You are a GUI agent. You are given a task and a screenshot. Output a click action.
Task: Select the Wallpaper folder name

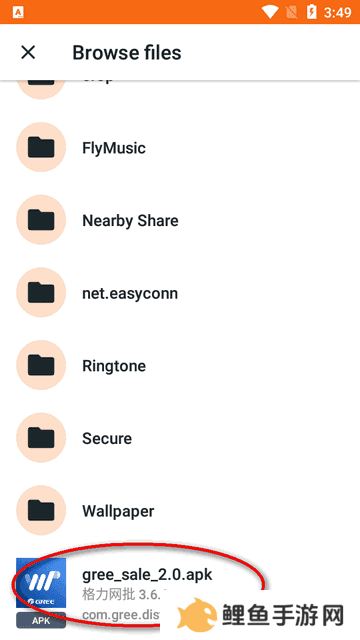[118, 511]
